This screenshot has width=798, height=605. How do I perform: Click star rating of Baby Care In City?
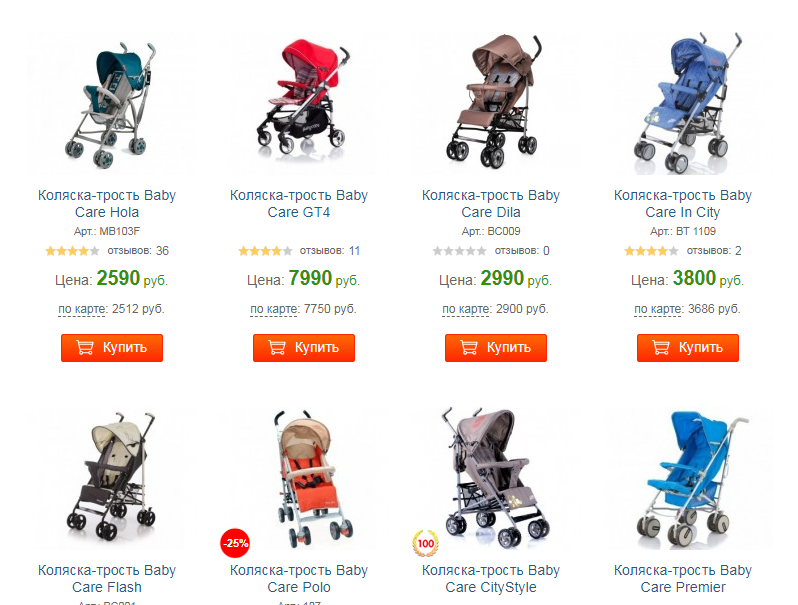click(x=651, y=251)
